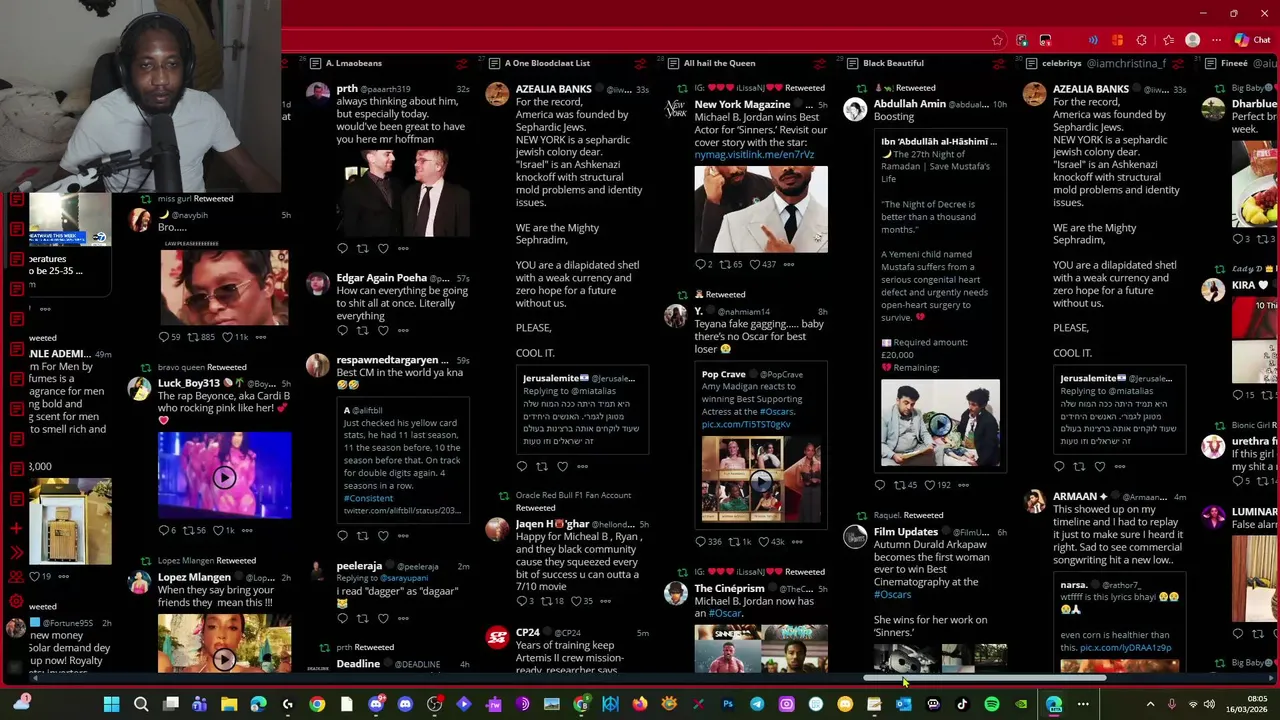The height and width of the screenshot is (720, 1280).
Task: Click list icon beside A. Lmaobeans title
Action: point(315,63)
